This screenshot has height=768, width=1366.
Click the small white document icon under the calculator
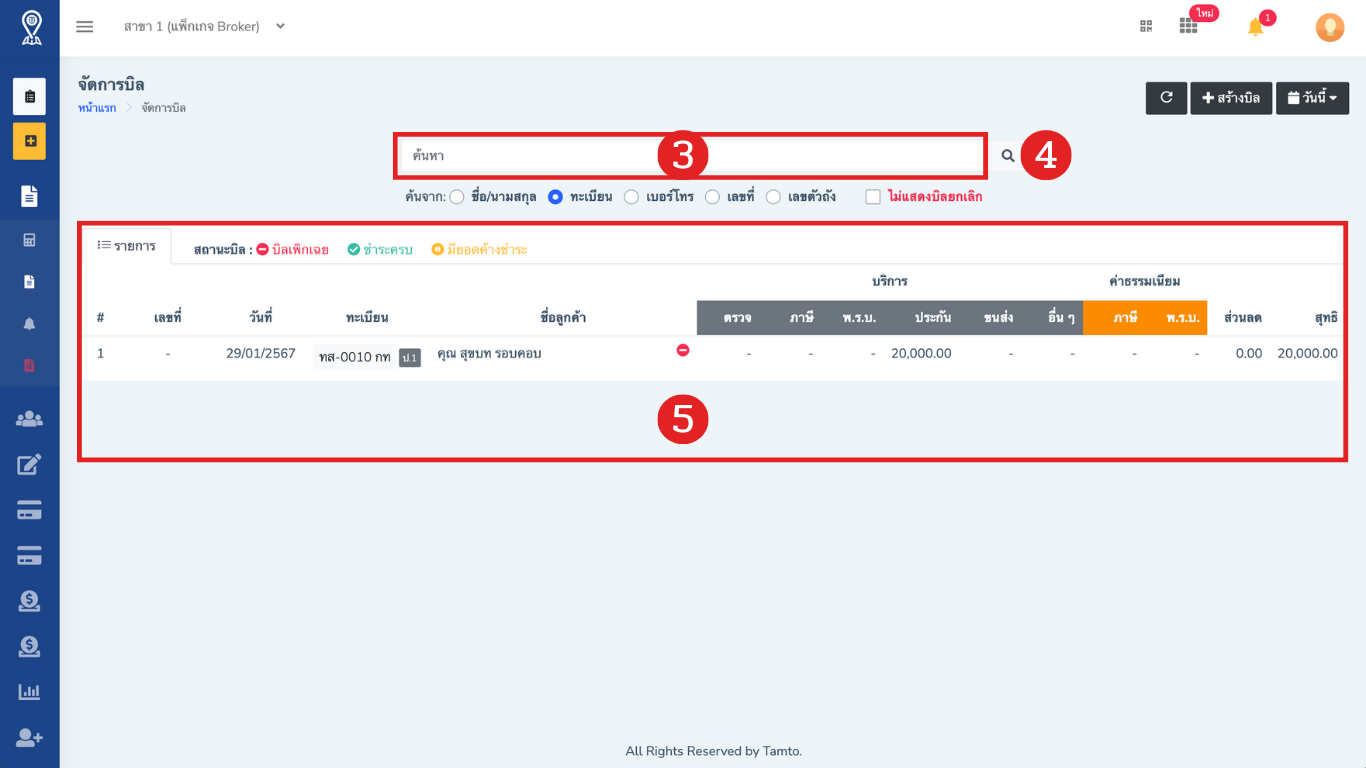pos(29,282)
